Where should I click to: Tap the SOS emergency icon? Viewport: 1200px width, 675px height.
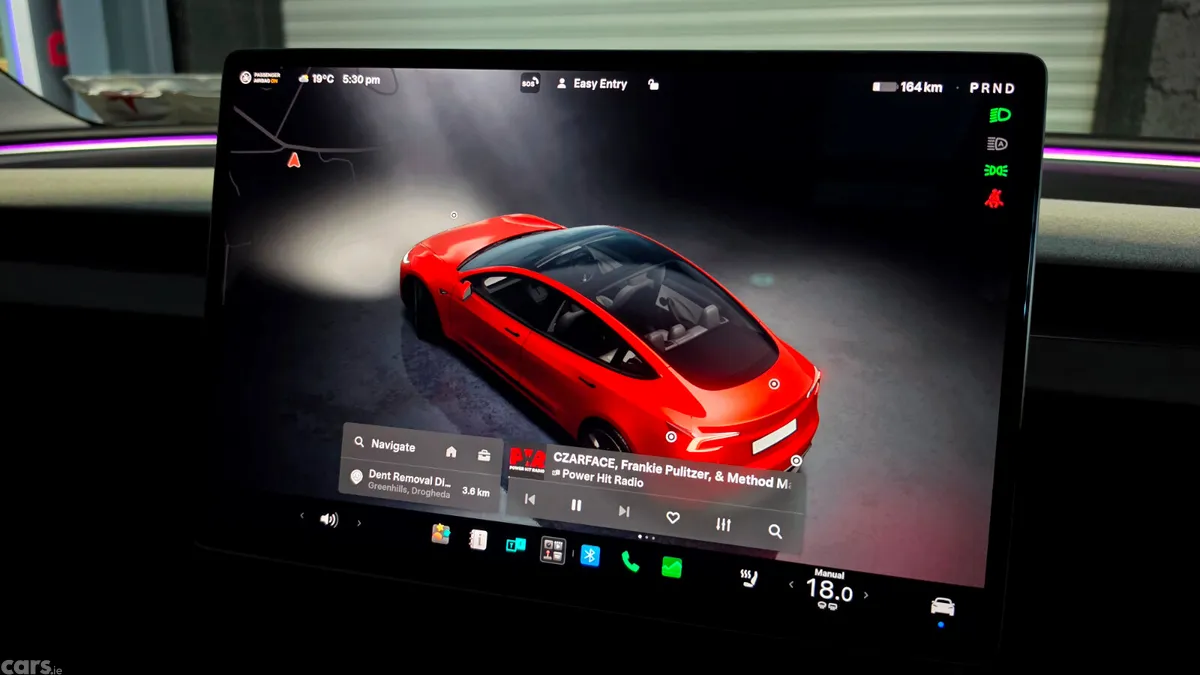point(529,84)
